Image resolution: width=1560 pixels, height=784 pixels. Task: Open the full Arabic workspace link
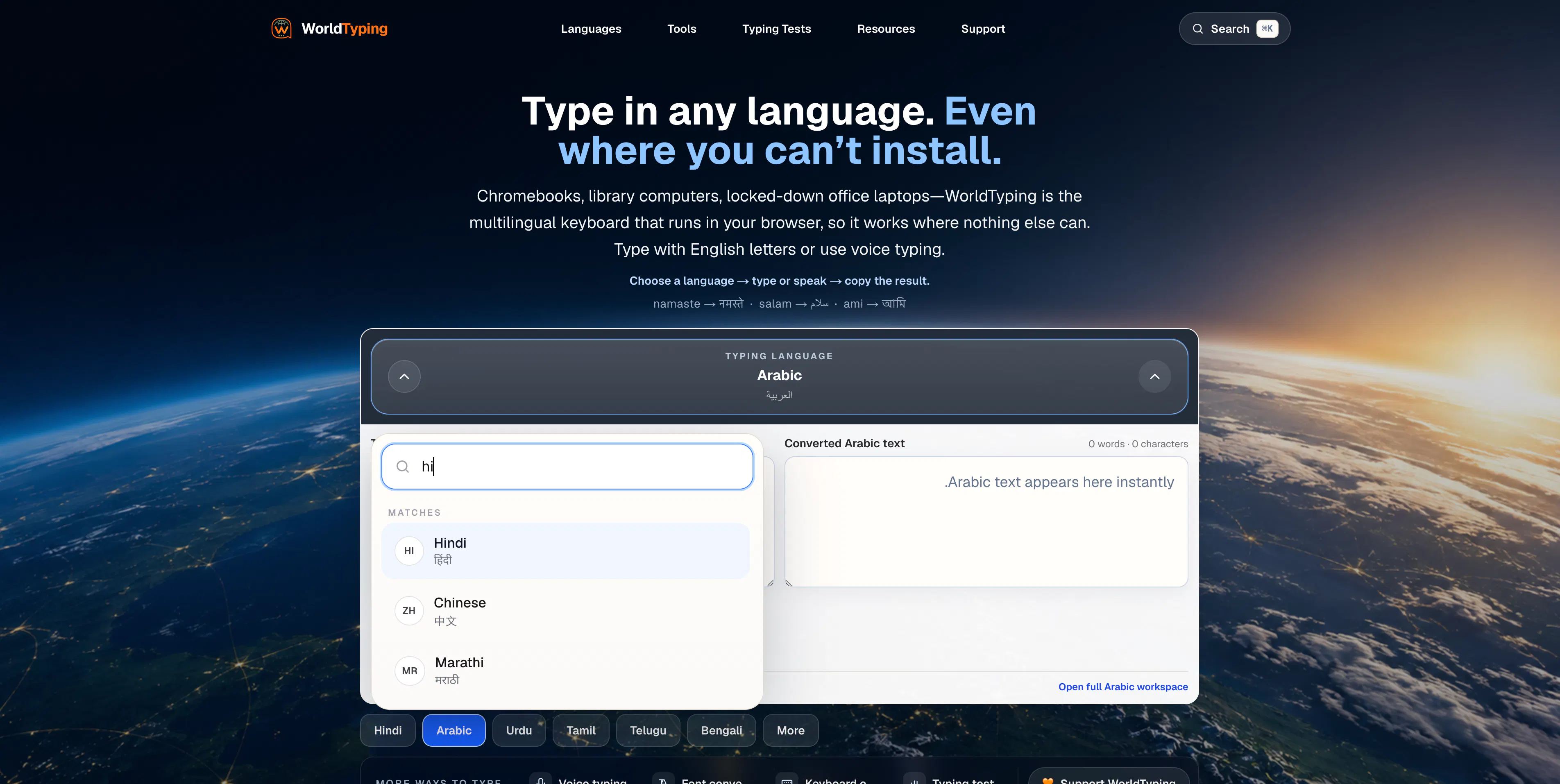(1123, 687)
